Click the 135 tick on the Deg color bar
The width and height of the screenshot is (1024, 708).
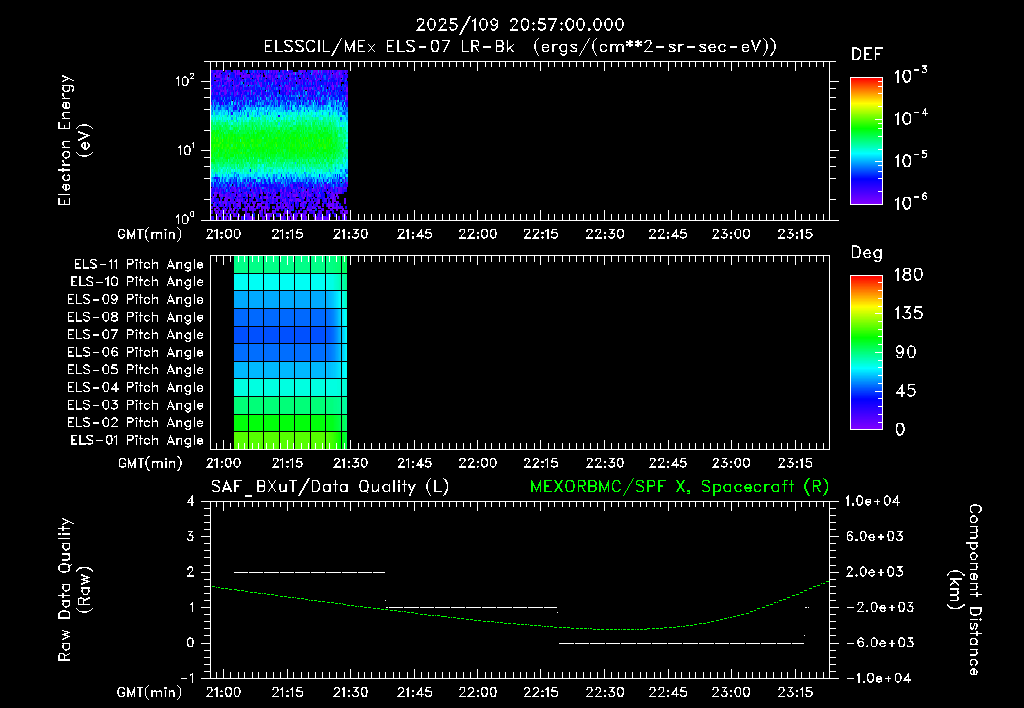[908, 313]
